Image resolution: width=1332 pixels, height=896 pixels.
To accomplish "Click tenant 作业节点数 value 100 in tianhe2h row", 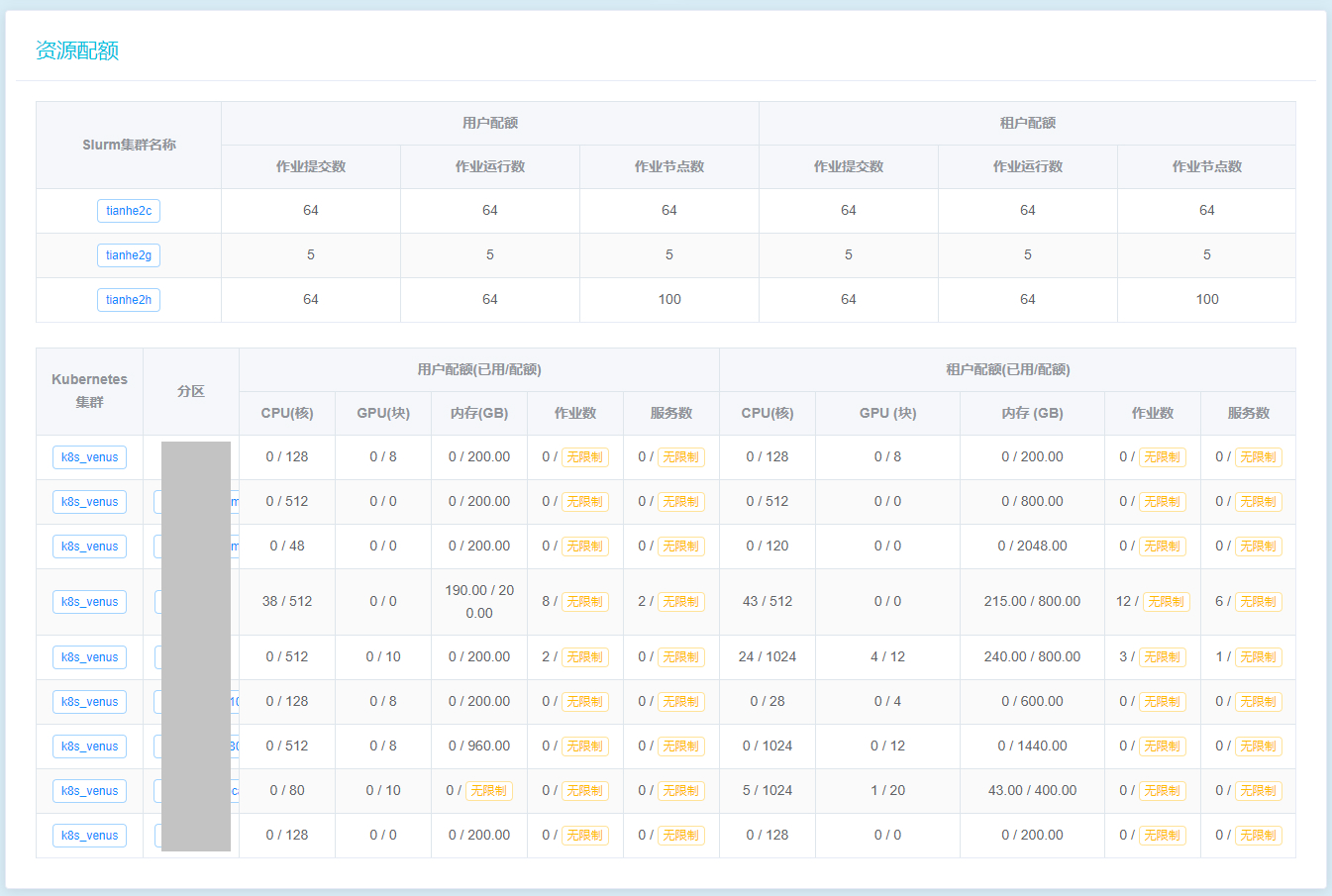I will (1207, 299).
